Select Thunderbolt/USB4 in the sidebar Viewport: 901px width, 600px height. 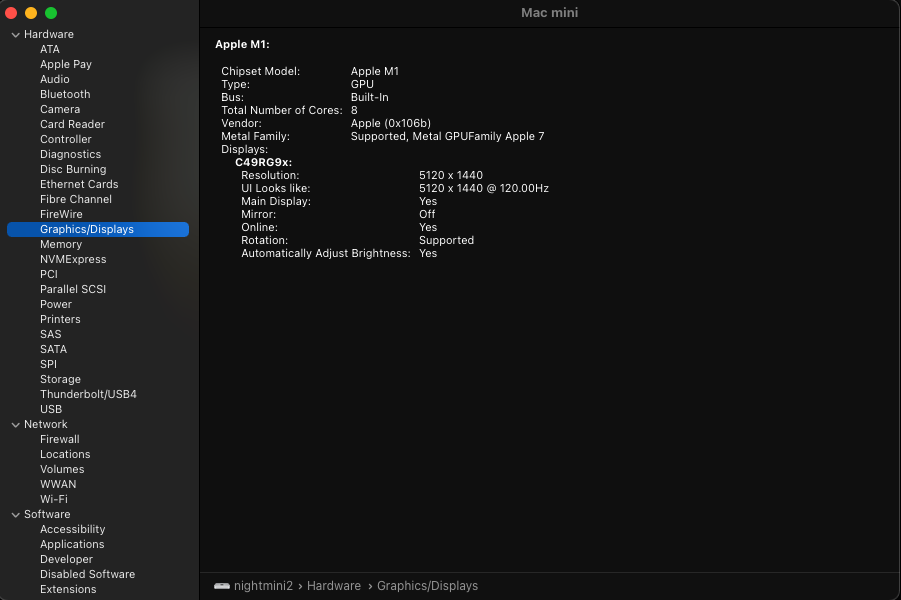tap(88, 394)
